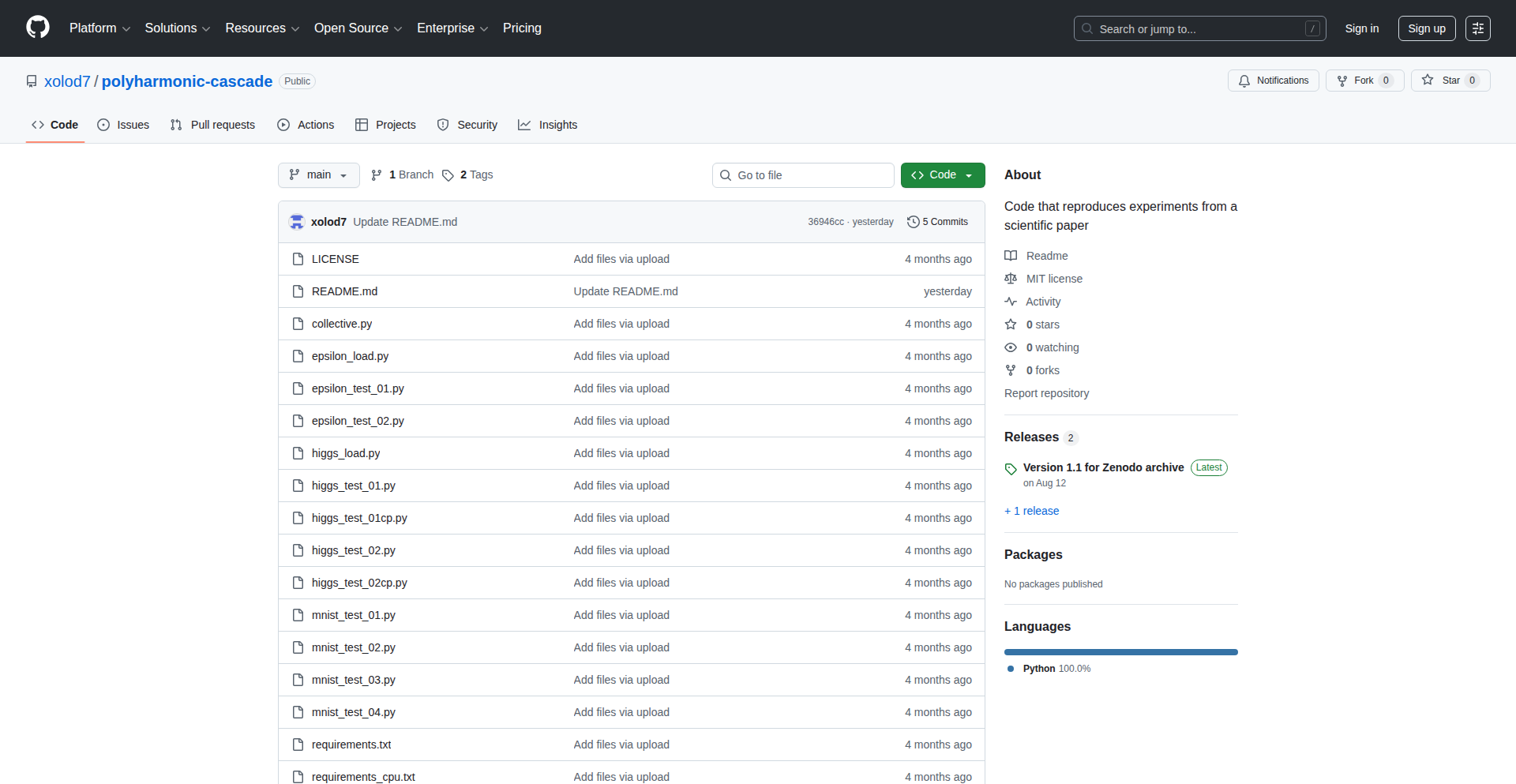Click the file icon next to LICENSE

coord(298,259)
